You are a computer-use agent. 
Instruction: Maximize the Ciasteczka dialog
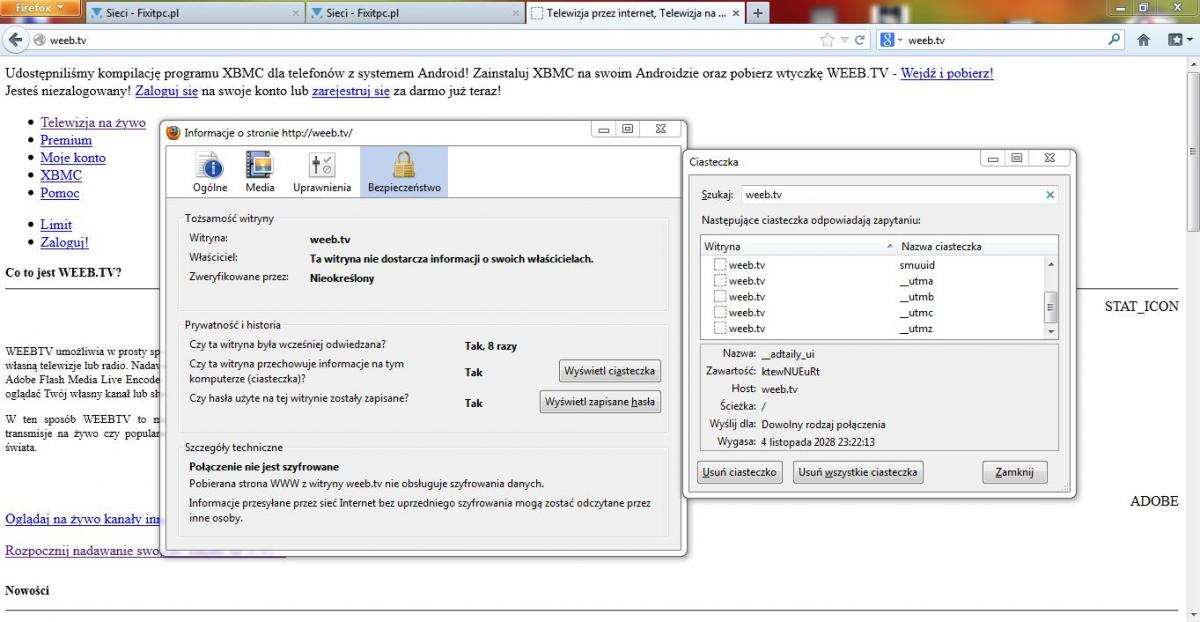tap(1017, 158)
